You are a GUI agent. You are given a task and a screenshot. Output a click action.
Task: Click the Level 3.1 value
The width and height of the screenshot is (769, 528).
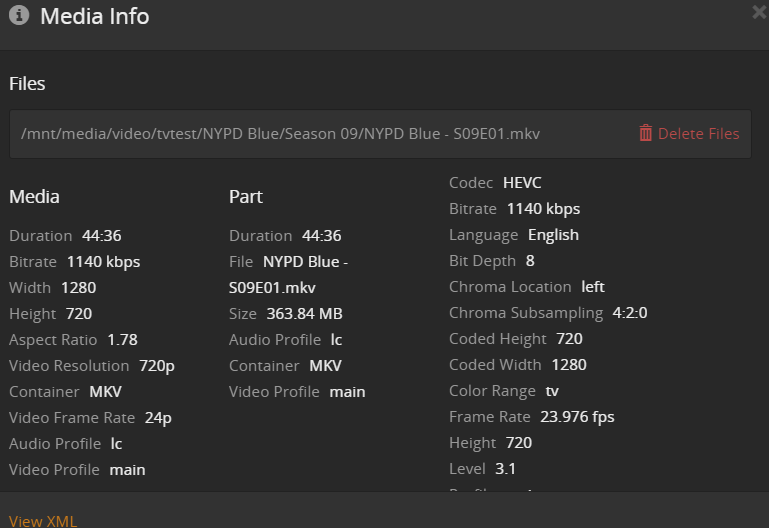pos(505,469)
